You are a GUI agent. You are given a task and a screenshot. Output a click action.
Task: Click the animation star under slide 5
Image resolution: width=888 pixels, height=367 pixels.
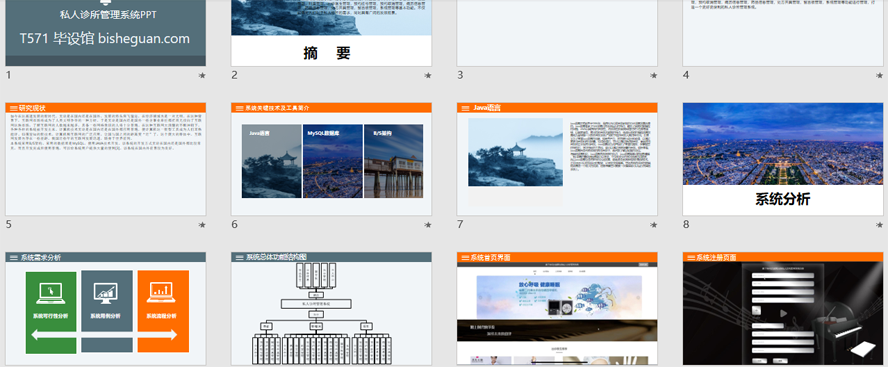tap(202, 225)
